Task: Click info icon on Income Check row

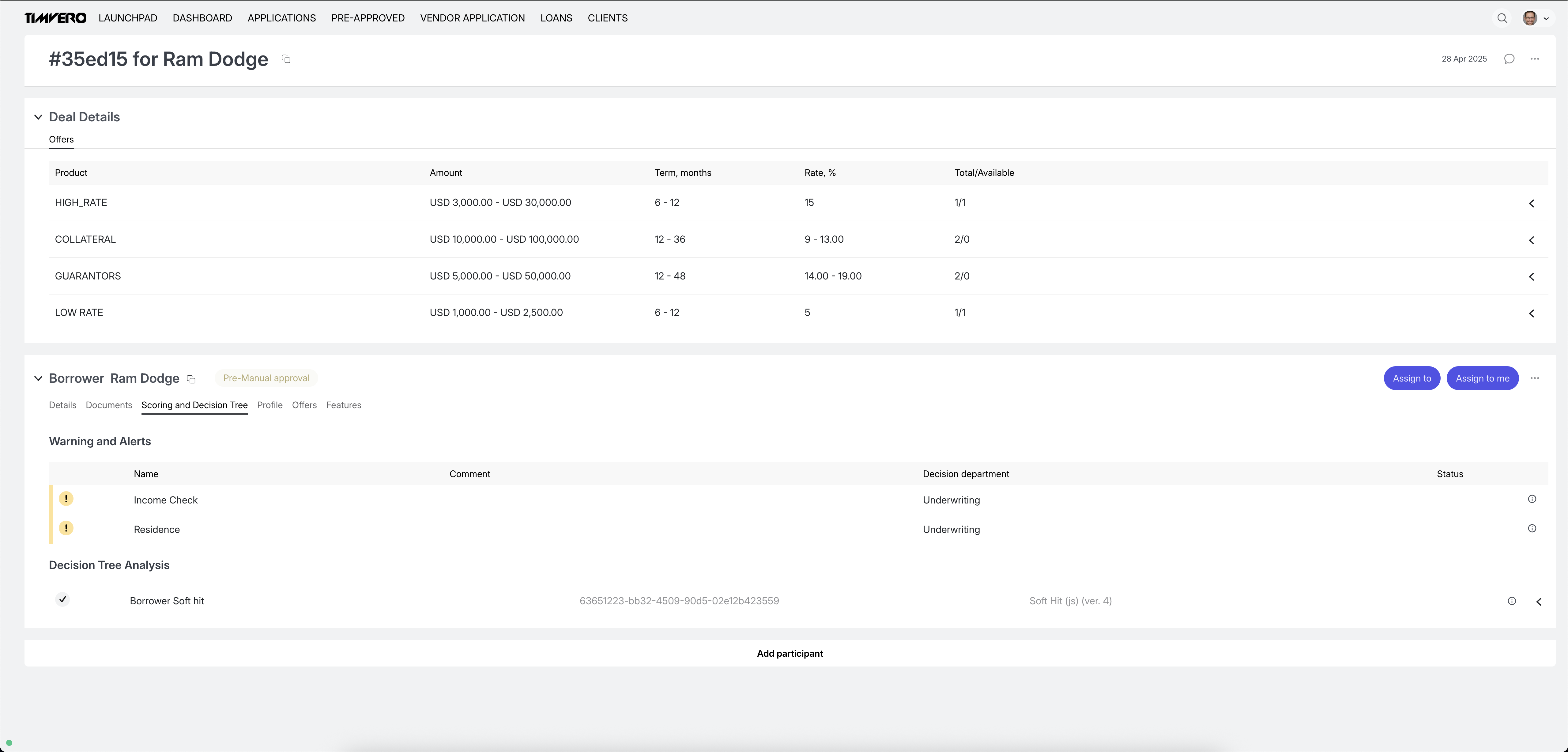Action: point(1532,499)
